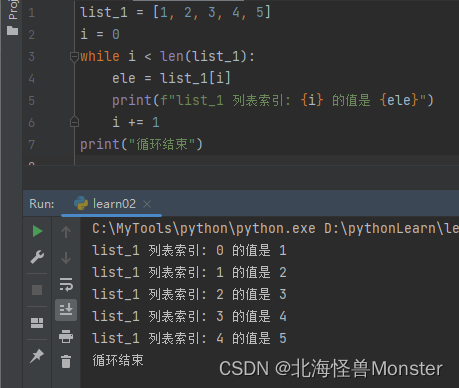Click fold end marker on line 6
Image resolution: width=459 pixels, height=388 pixels.
(x=74, y=122)
